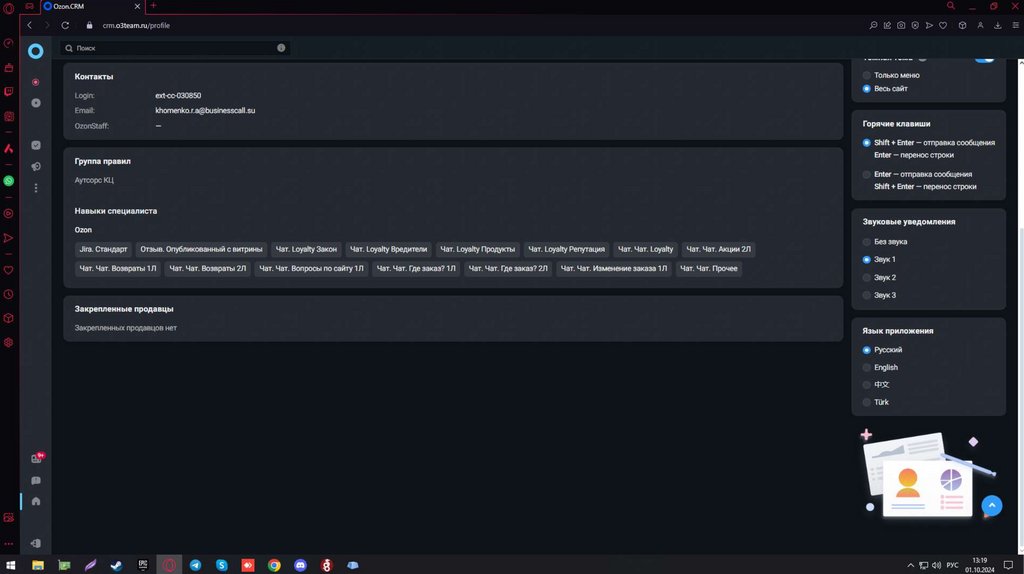The image size is (1024, 574).
Task: Click 'Отзыв. Опубликованный с витрины' tag
Action: click(201, 249)
